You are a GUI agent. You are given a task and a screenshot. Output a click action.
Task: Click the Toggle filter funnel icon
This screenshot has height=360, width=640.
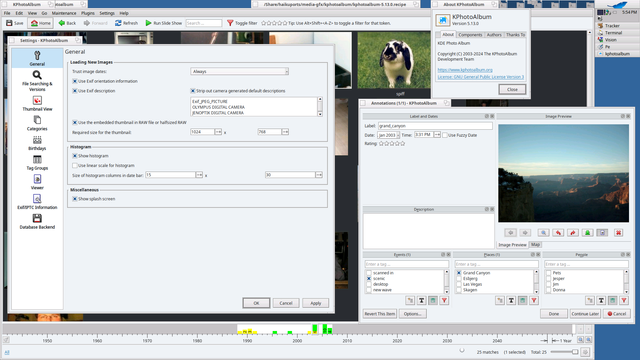230,23
